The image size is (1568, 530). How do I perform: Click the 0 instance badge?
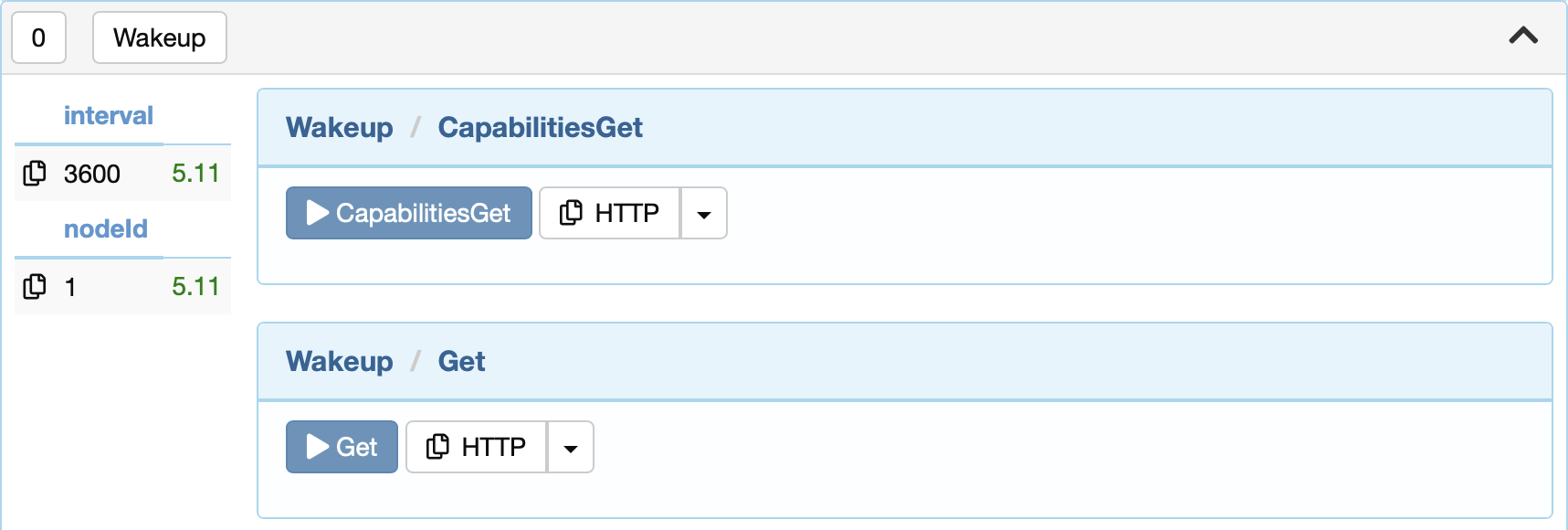point(38,37)
